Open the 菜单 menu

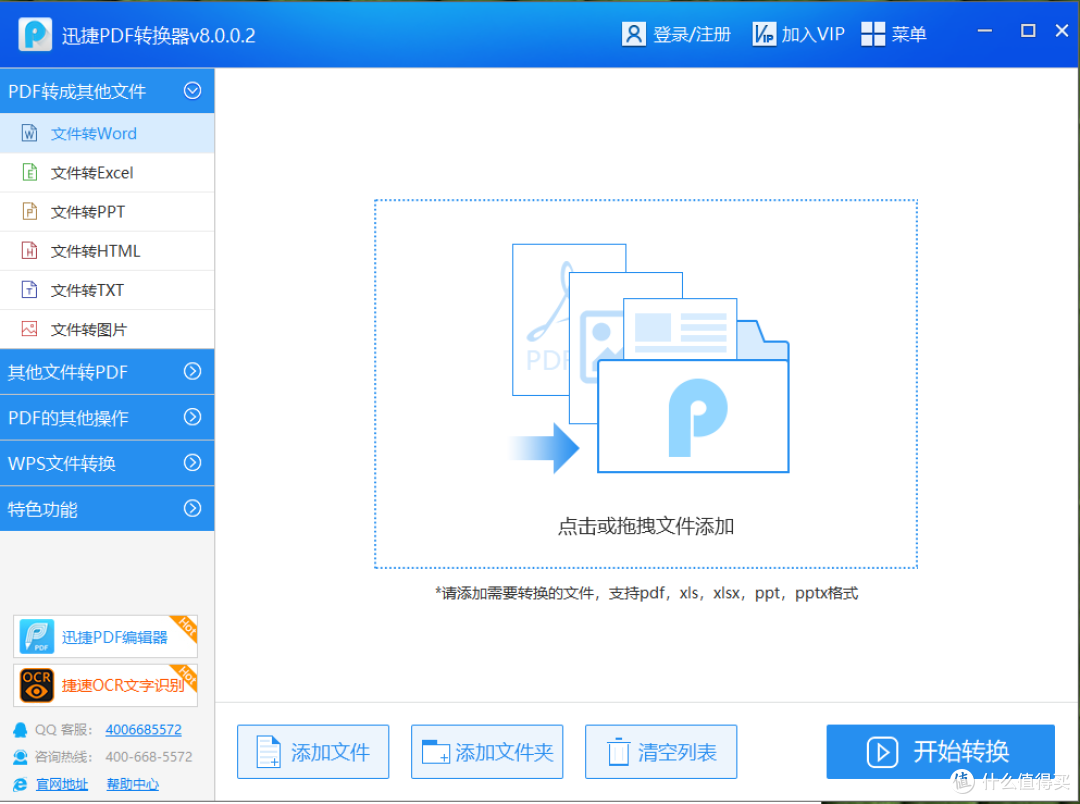(x=908, y=34)
